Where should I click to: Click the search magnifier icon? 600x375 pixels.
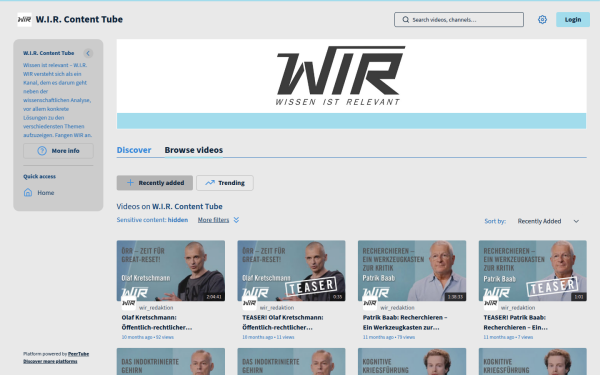[406, 20]
